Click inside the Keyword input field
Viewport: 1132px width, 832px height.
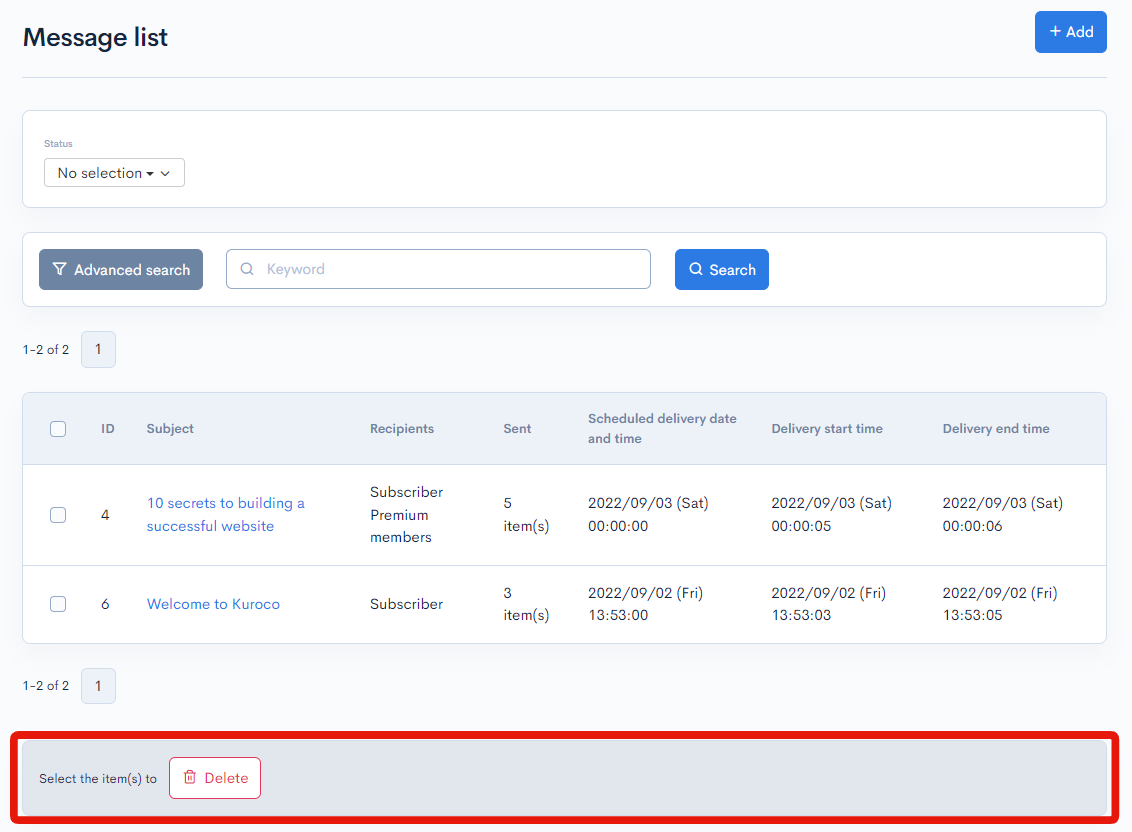438,269
